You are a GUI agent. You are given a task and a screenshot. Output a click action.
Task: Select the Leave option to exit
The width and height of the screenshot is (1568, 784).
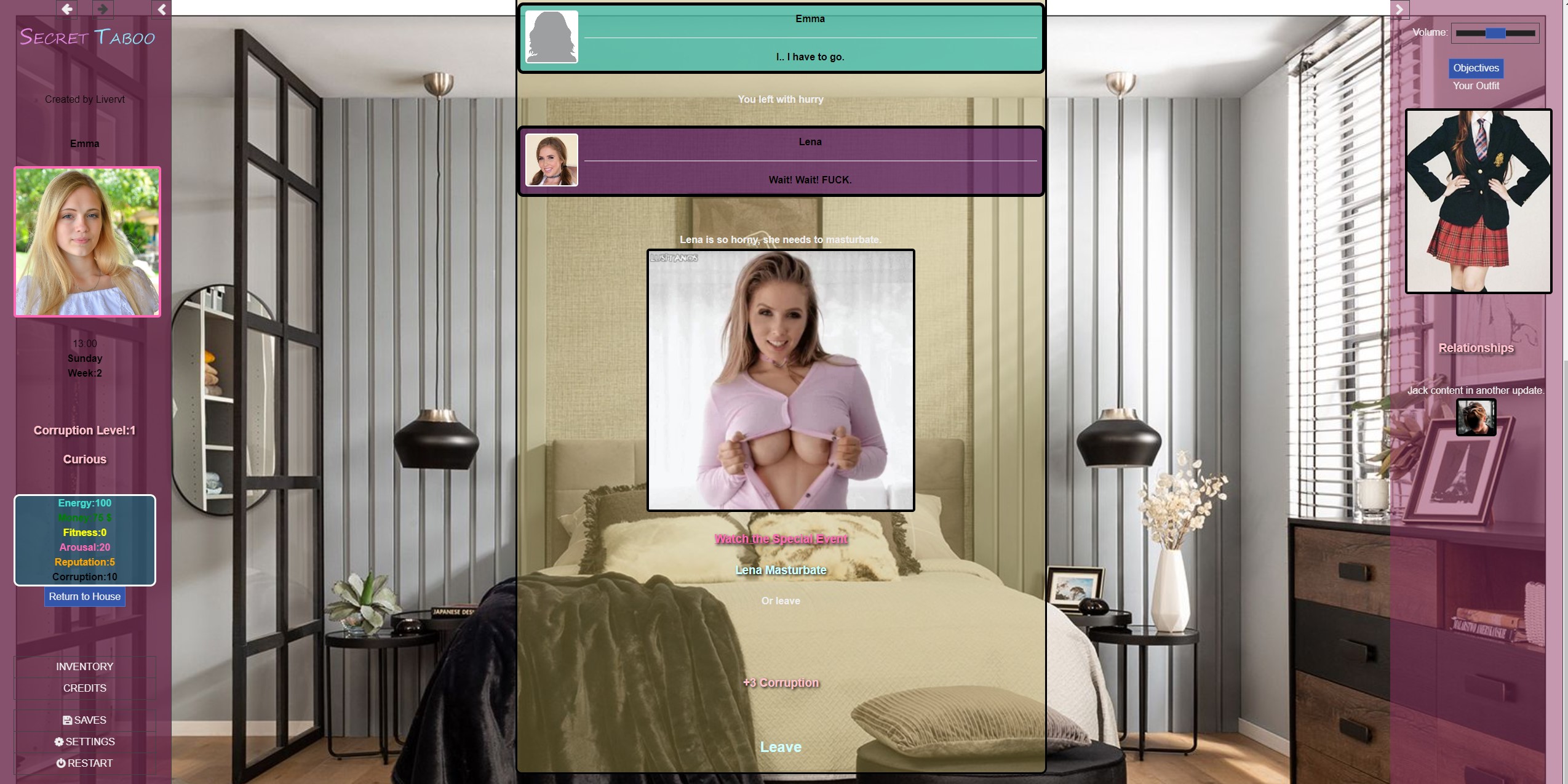780,746
